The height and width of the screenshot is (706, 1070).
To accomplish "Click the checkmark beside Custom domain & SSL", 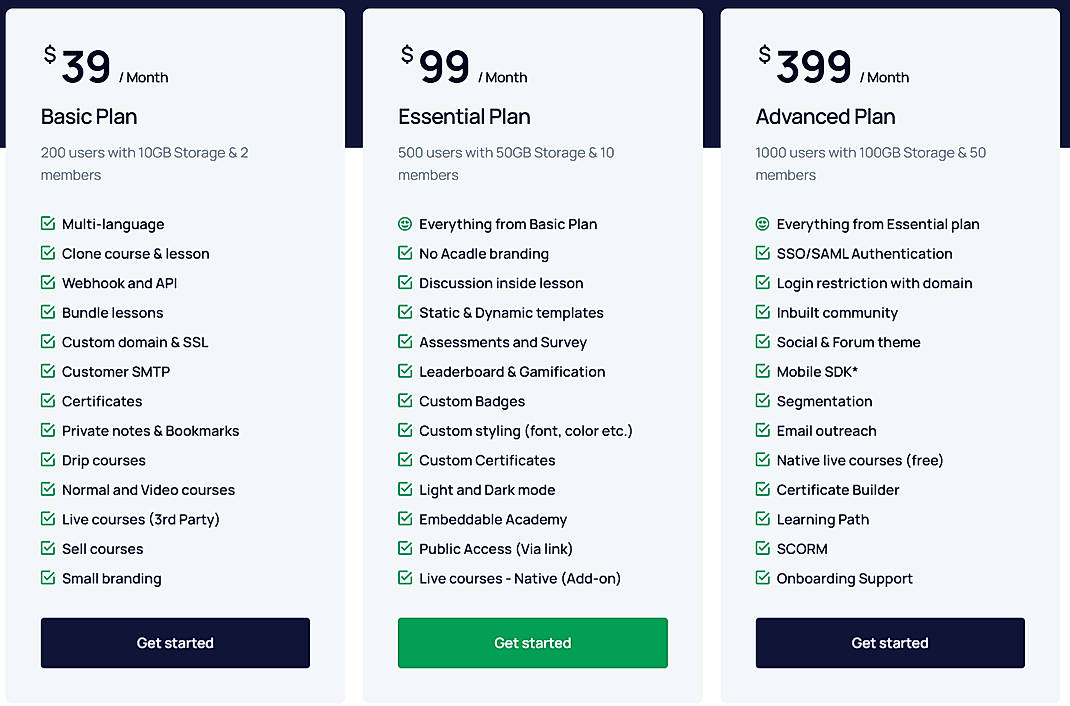I will point(47,342).
